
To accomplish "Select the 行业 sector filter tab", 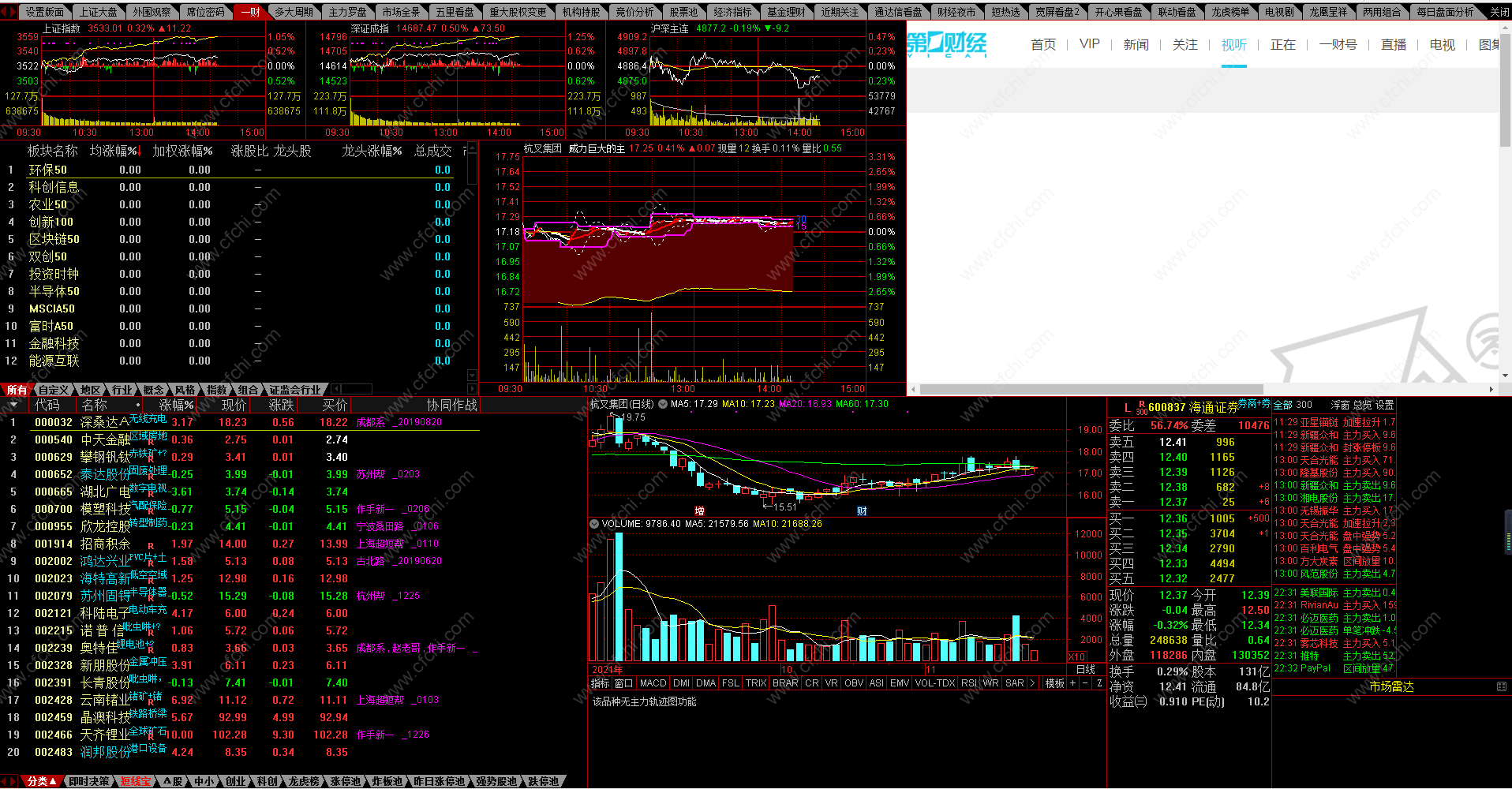I will click(122, 390).
